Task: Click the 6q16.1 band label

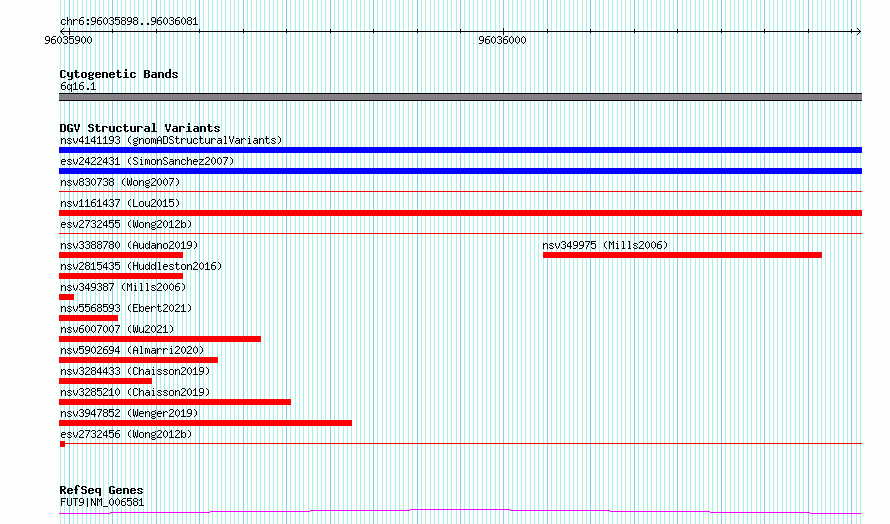Action: tap(78, 86)
